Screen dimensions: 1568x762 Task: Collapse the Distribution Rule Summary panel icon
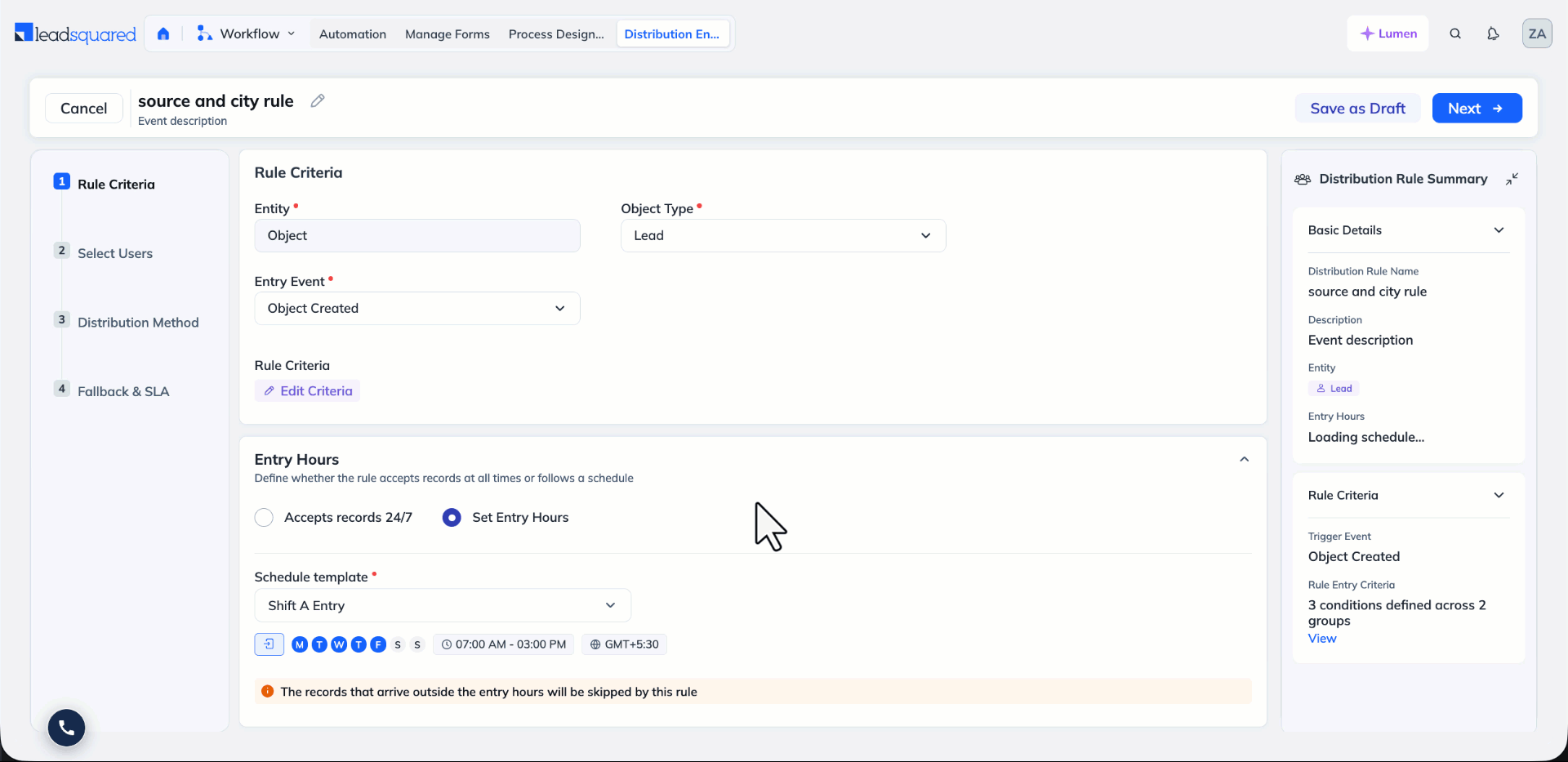click(1512, 179)
